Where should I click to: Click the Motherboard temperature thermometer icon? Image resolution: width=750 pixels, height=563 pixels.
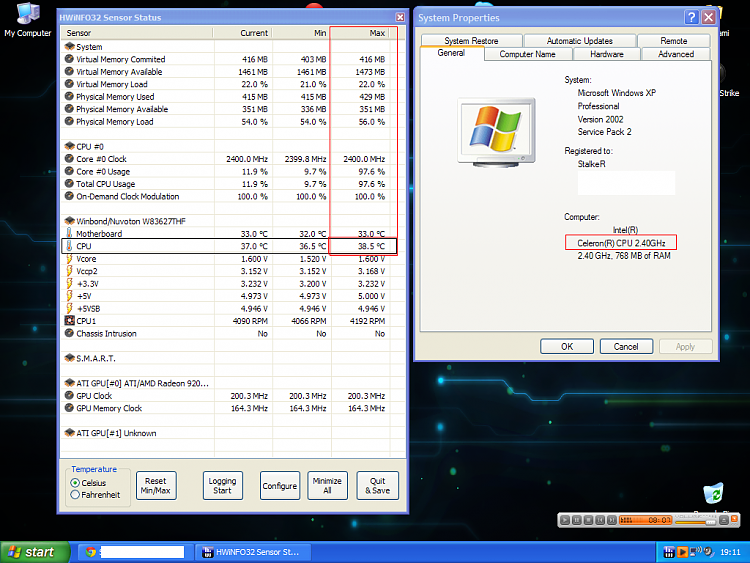pyautogui.click(x=69, y=233)
